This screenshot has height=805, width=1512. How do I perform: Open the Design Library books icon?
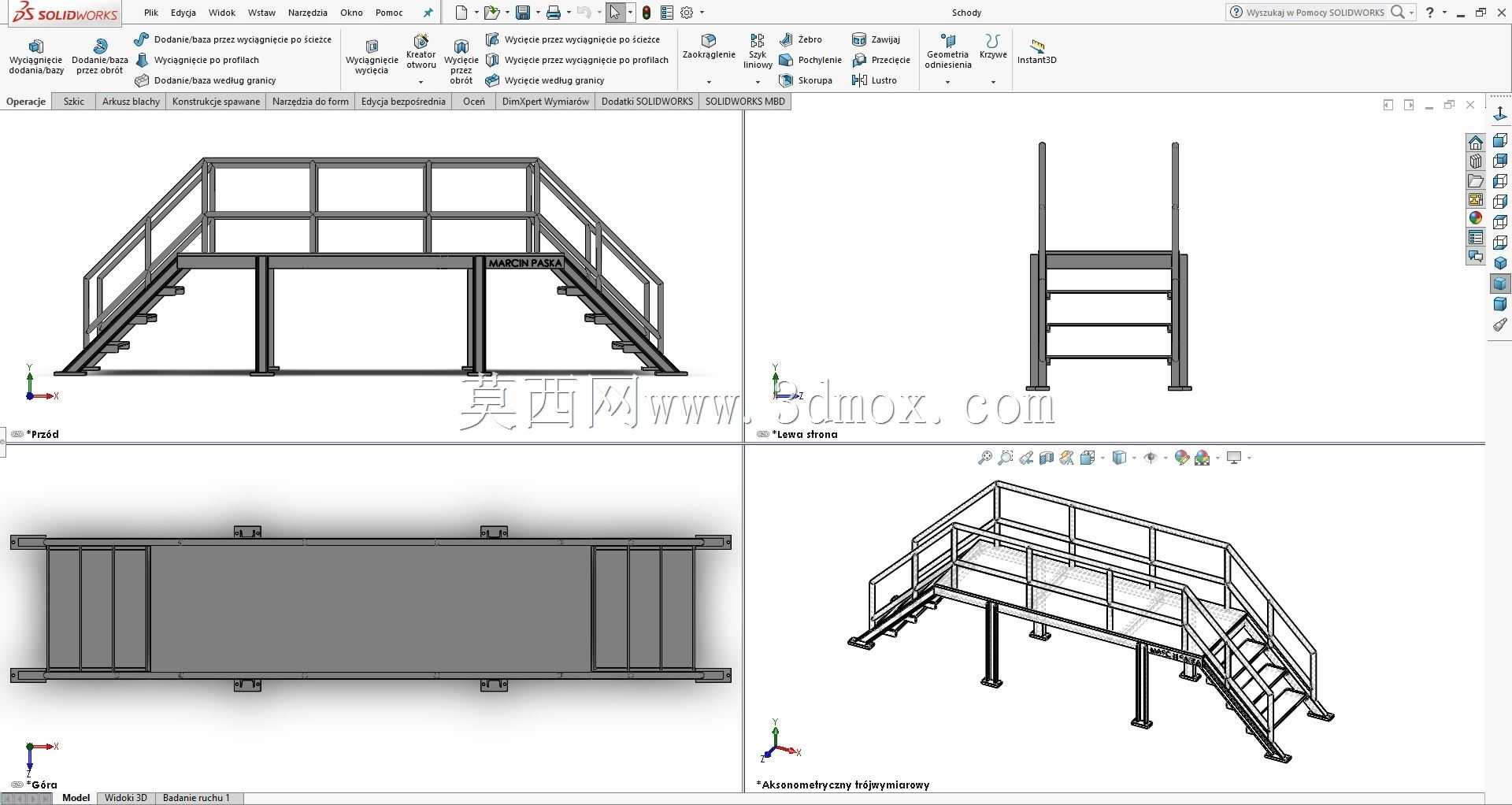(x=1476, y=161)
